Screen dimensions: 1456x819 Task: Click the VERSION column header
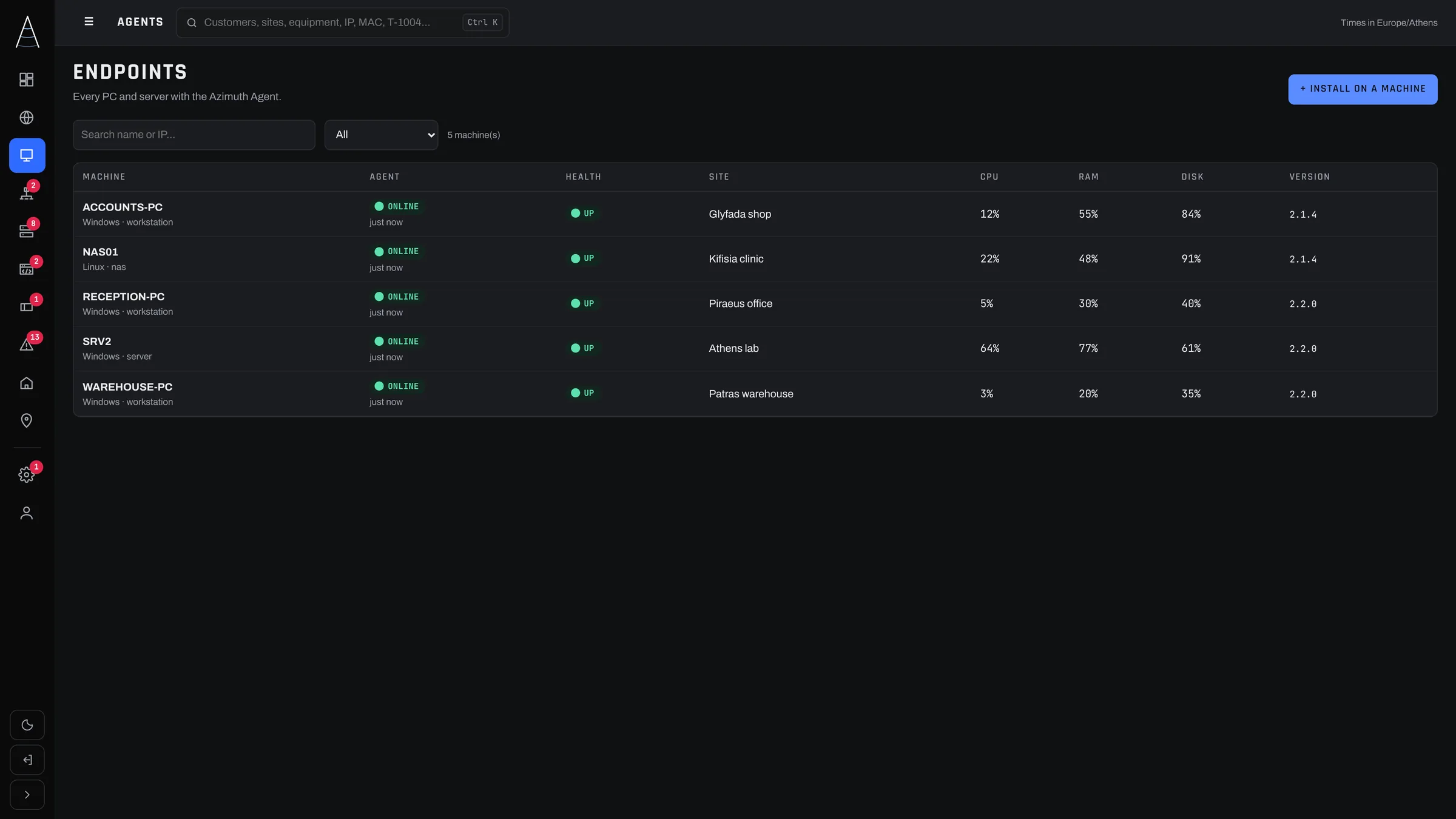(x=1309, y=177)
